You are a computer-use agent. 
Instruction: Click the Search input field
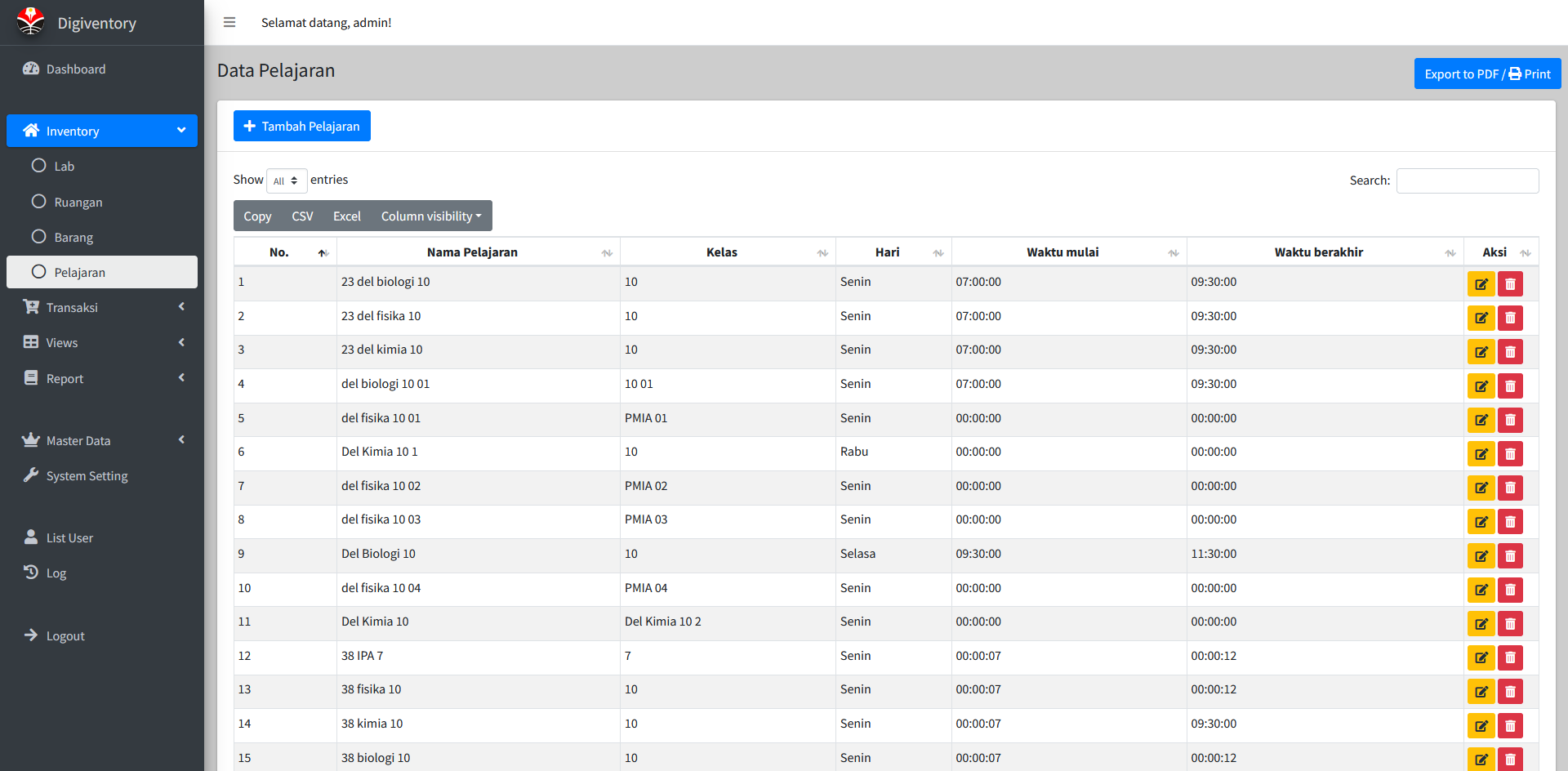tap(1467, 180)
